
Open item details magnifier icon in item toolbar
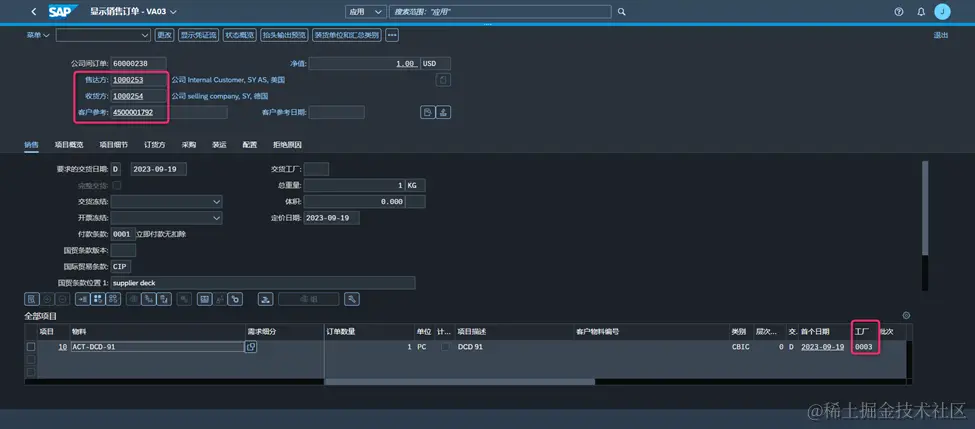pos(32,299)
